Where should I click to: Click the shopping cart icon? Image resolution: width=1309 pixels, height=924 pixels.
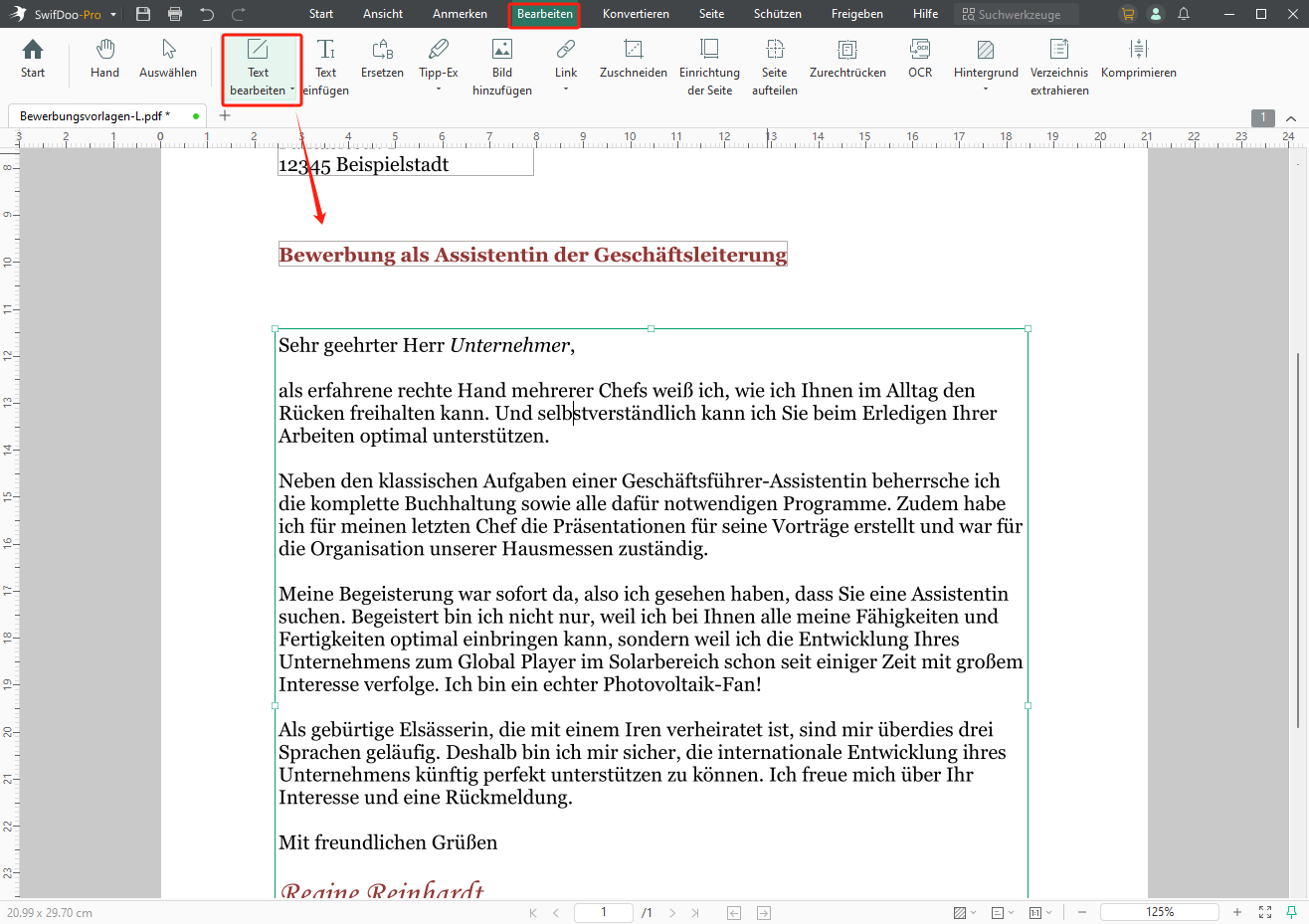point(1128,14)
